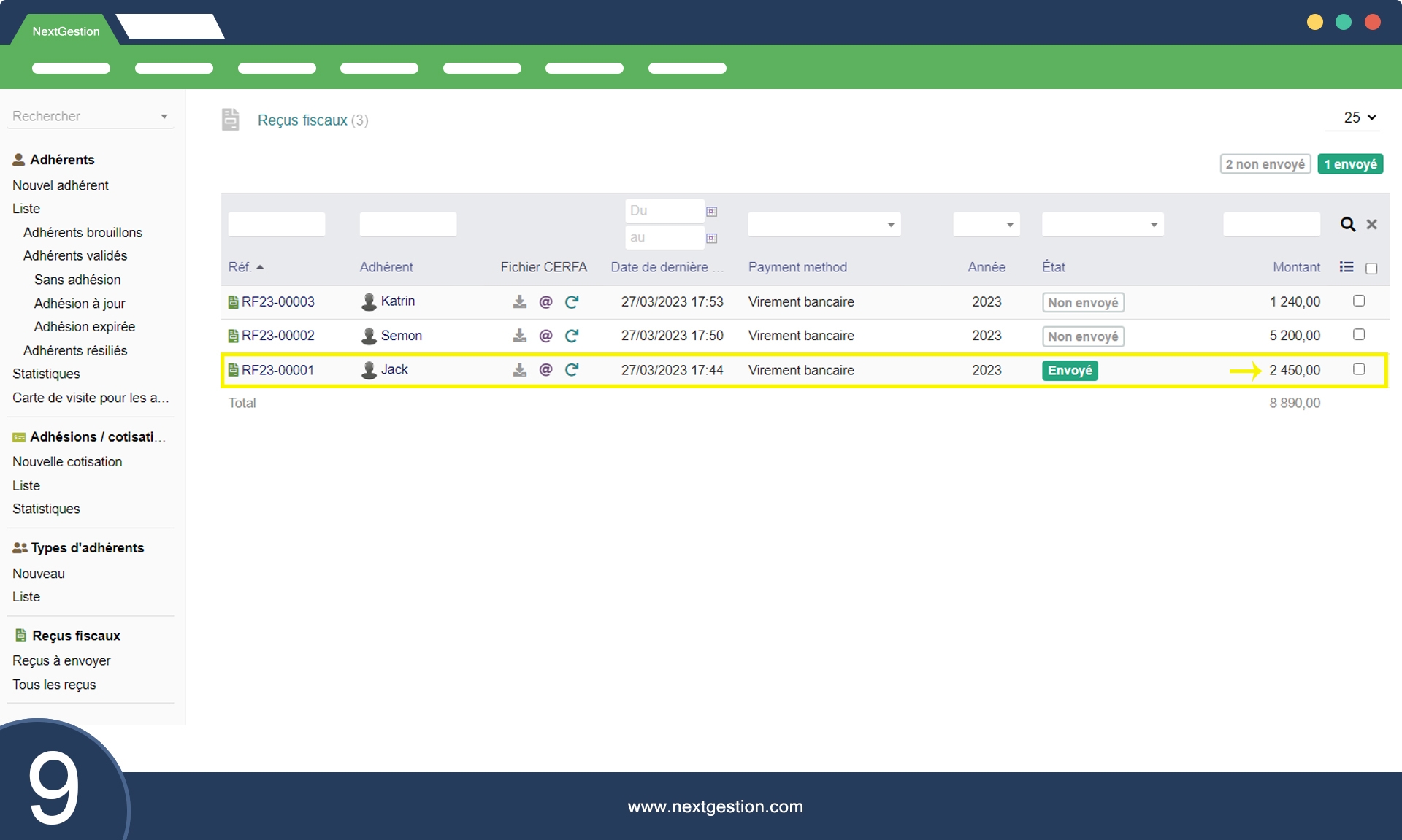Change rows per page from 25
The width and height of the screenshot is (1402, 840).
(x=1359, y=117)
